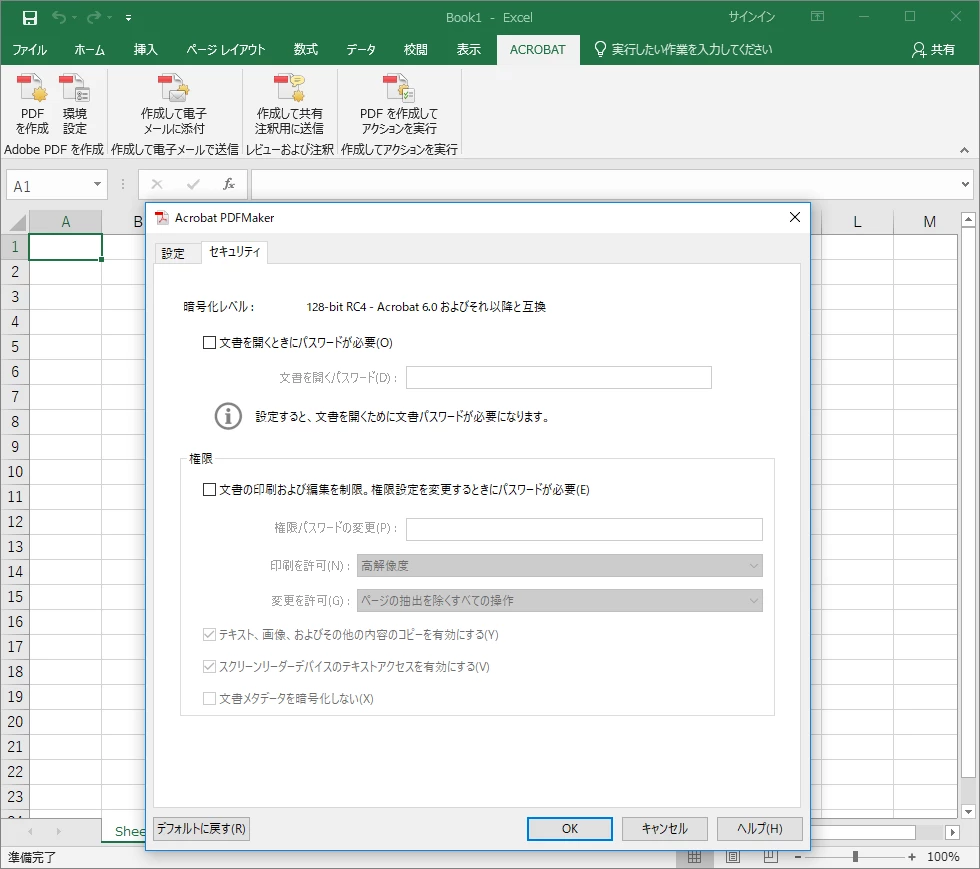The image size is (980, 869).
Task: Click the formula bar cancel X icon
Action: [x=157, y=184]
